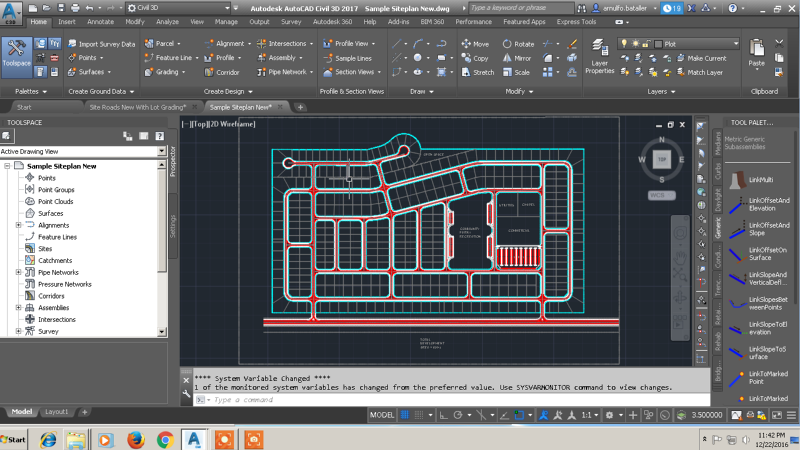The height and width of the screenshot is (450, 800).
Task: Select Surfaces in Toolspace tree
Action: (51, 213)
